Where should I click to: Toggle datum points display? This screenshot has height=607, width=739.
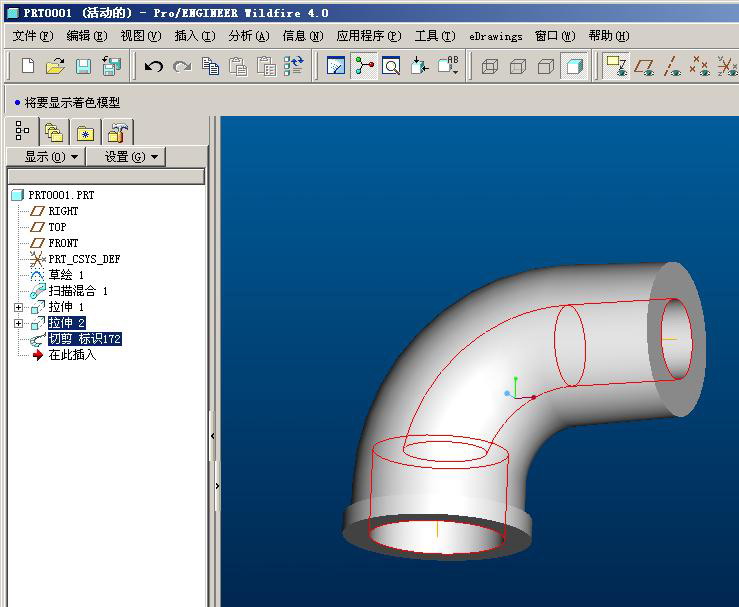(699, 66)
